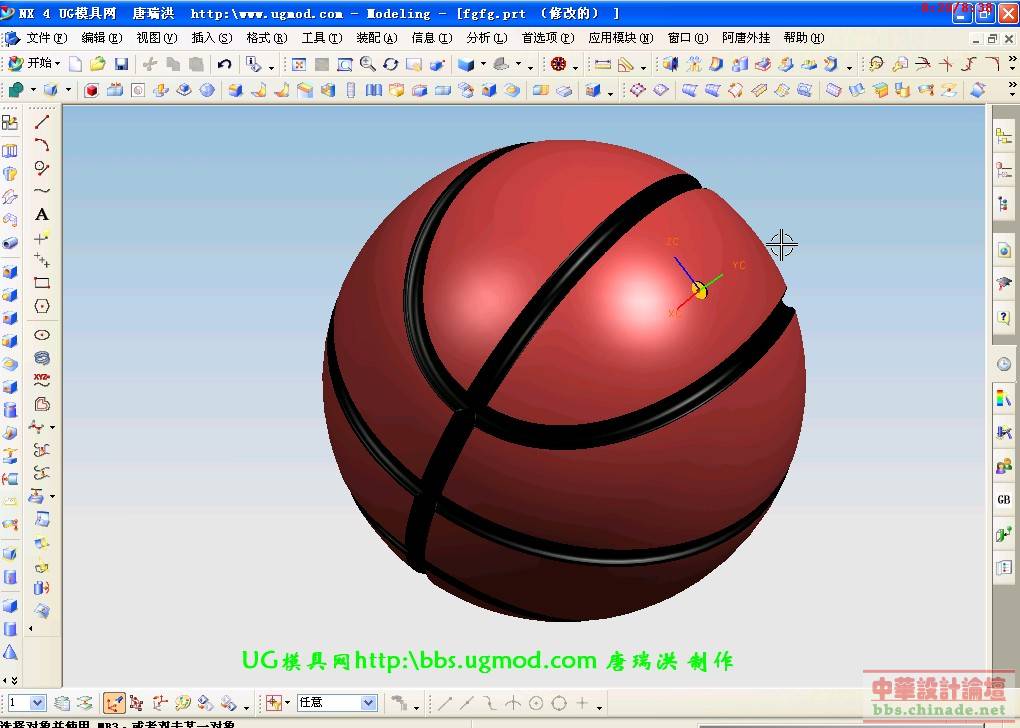Toggle the midpoint snap option

tap(467, 703)
